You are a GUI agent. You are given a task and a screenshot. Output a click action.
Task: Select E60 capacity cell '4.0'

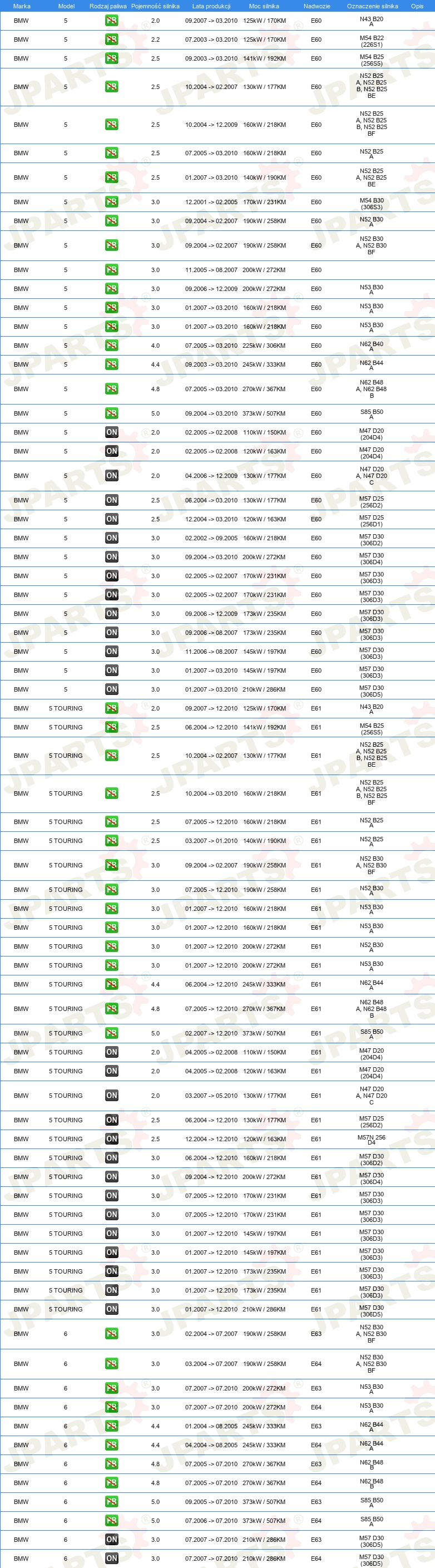(155, 346)
